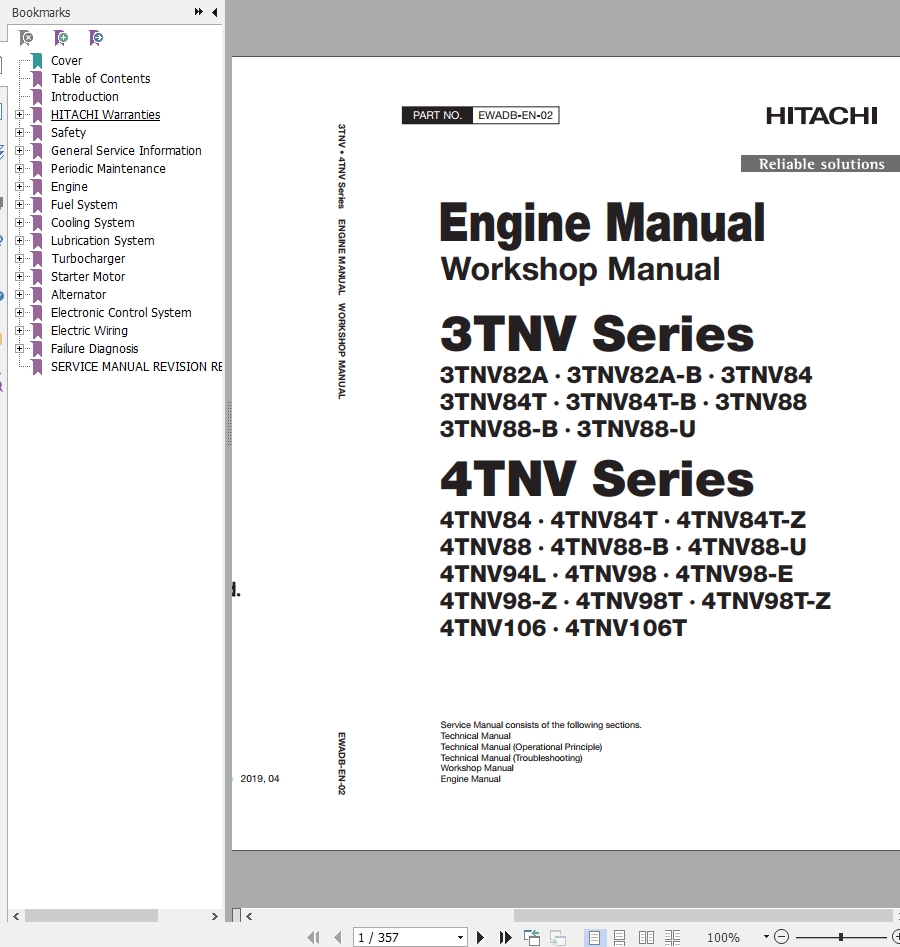Select the Starter Motor bookmark label
The height and width of the screenshot is (947, 900).
88,277
